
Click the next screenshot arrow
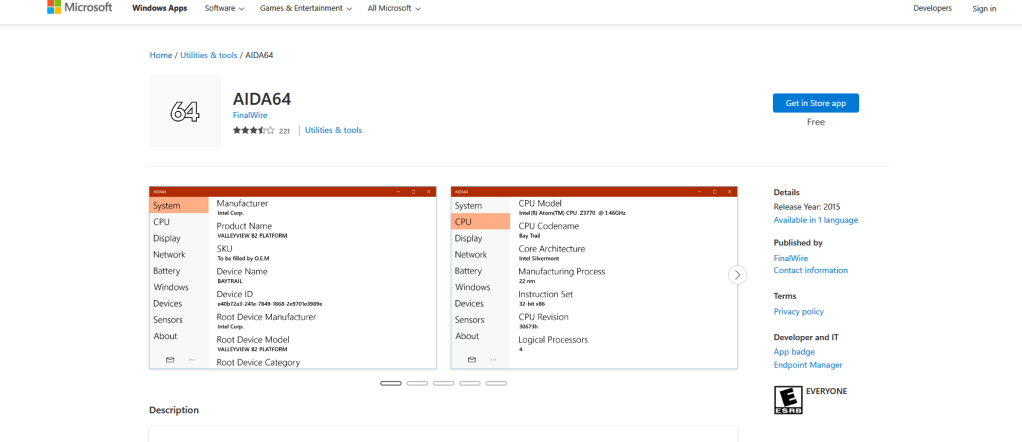coord(737,275)
